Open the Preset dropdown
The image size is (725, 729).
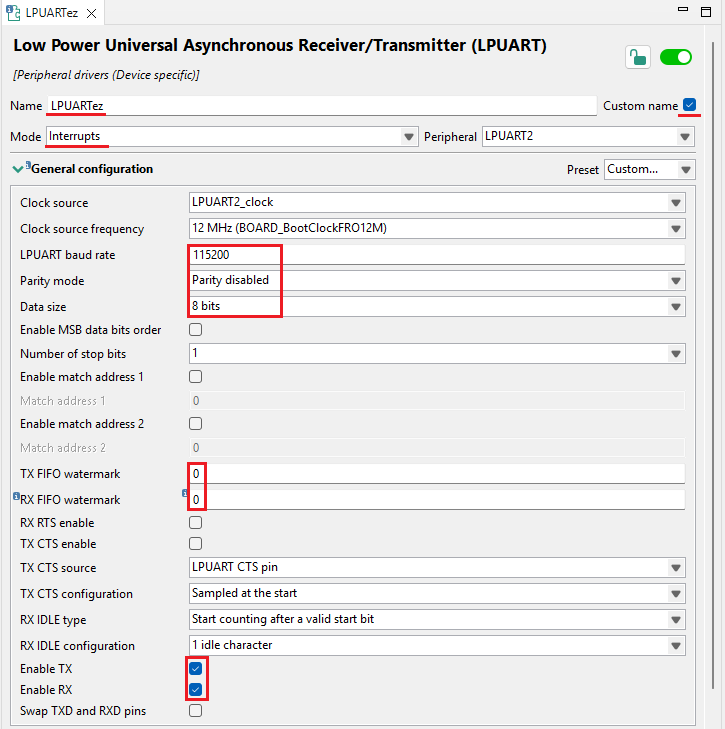point(685,169)
